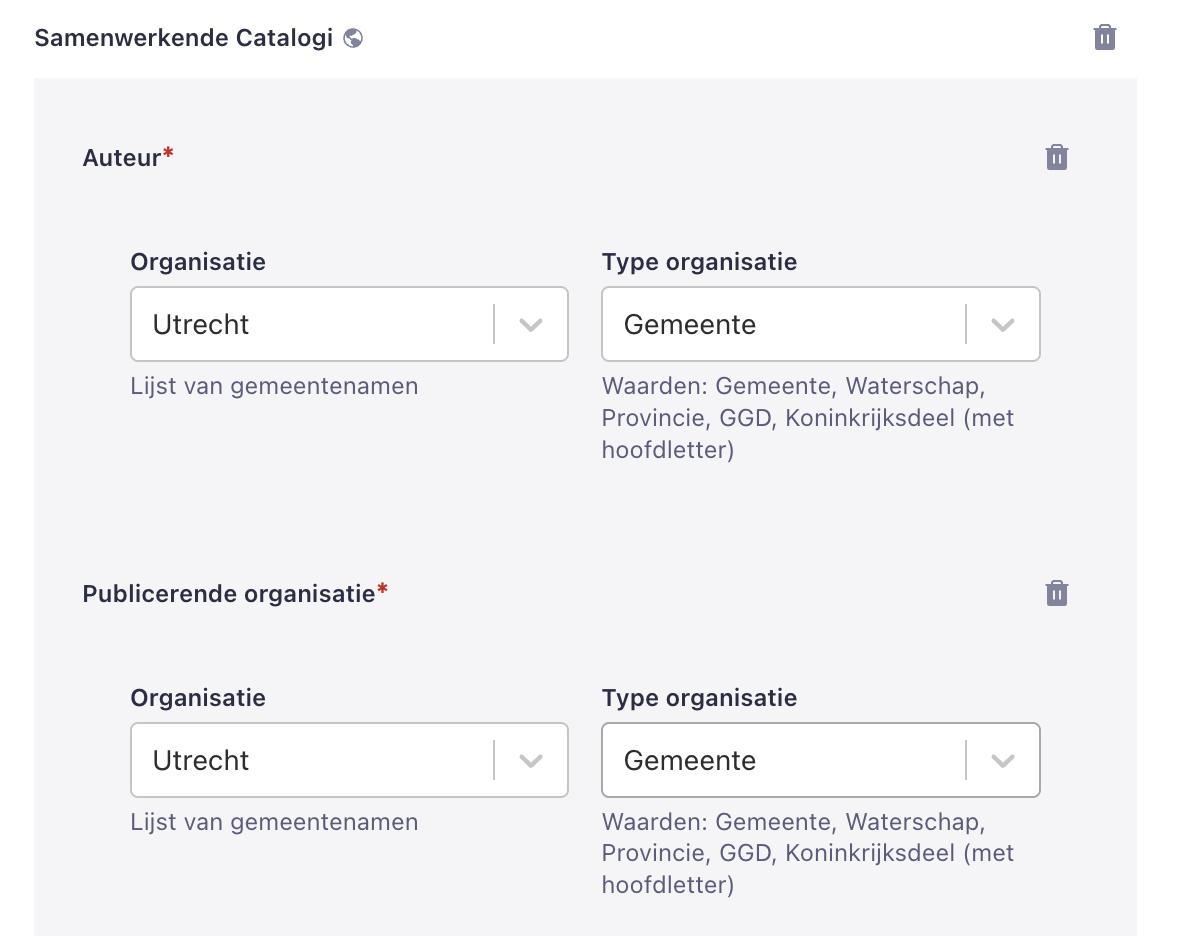This screenshot has width=1178, height=936.
Task: Open Publicerende organisatie's Type organisatie dropdown arrow
Action: coord(1003,760)
